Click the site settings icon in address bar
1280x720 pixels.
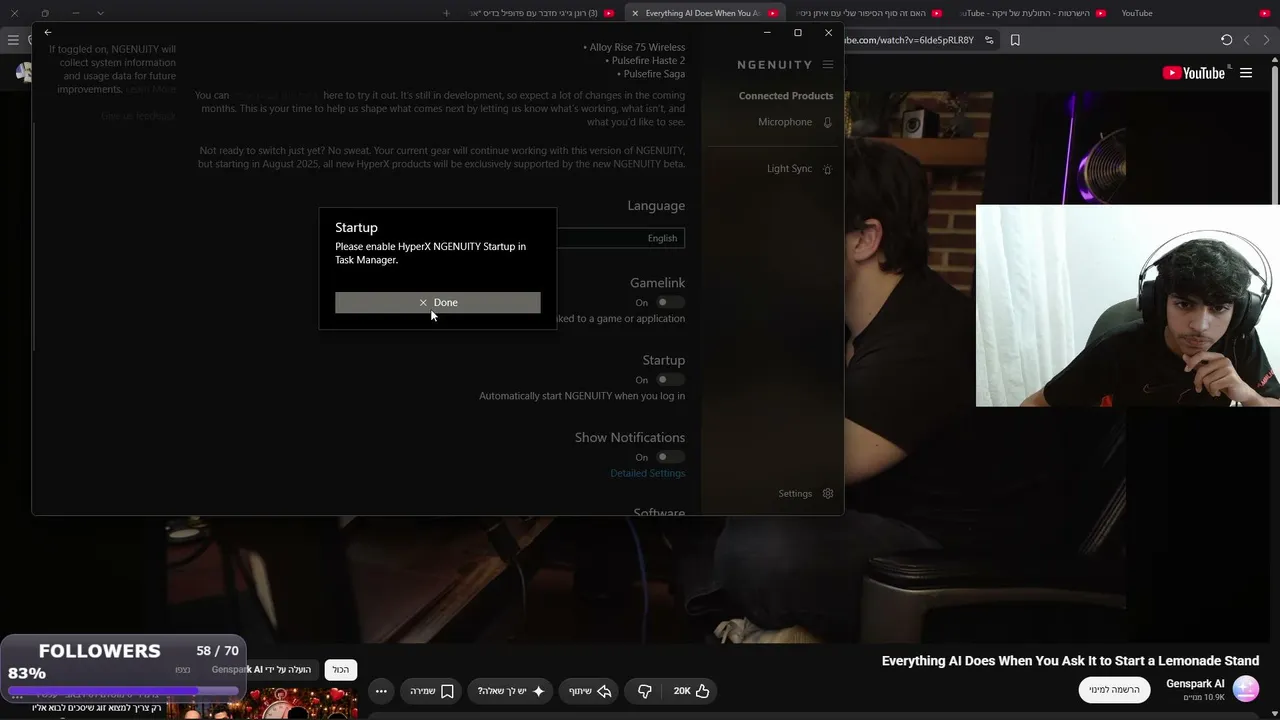coord(989,40)
